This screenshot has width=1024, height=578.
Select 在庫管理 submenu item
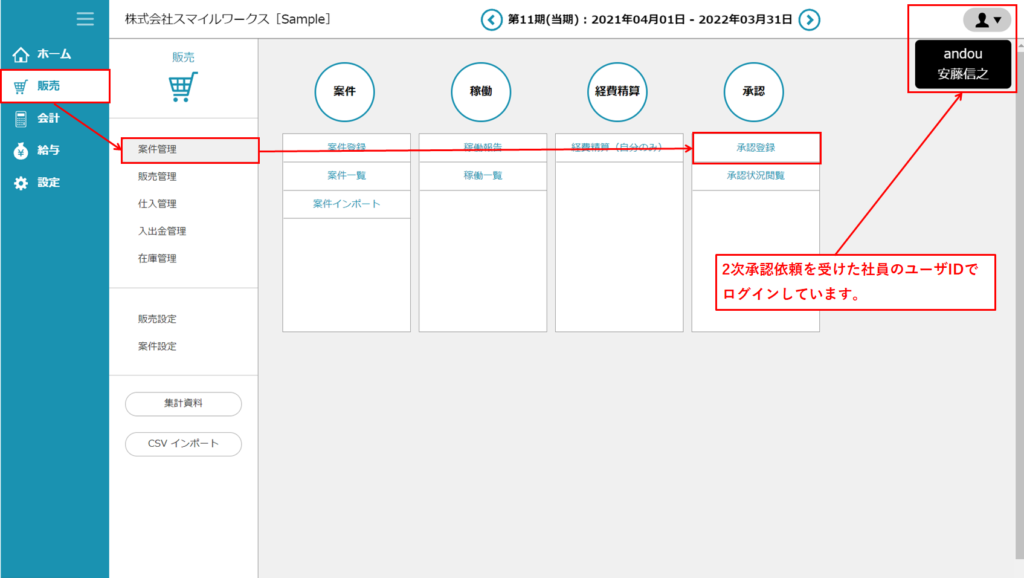click(x=157, y=259)
